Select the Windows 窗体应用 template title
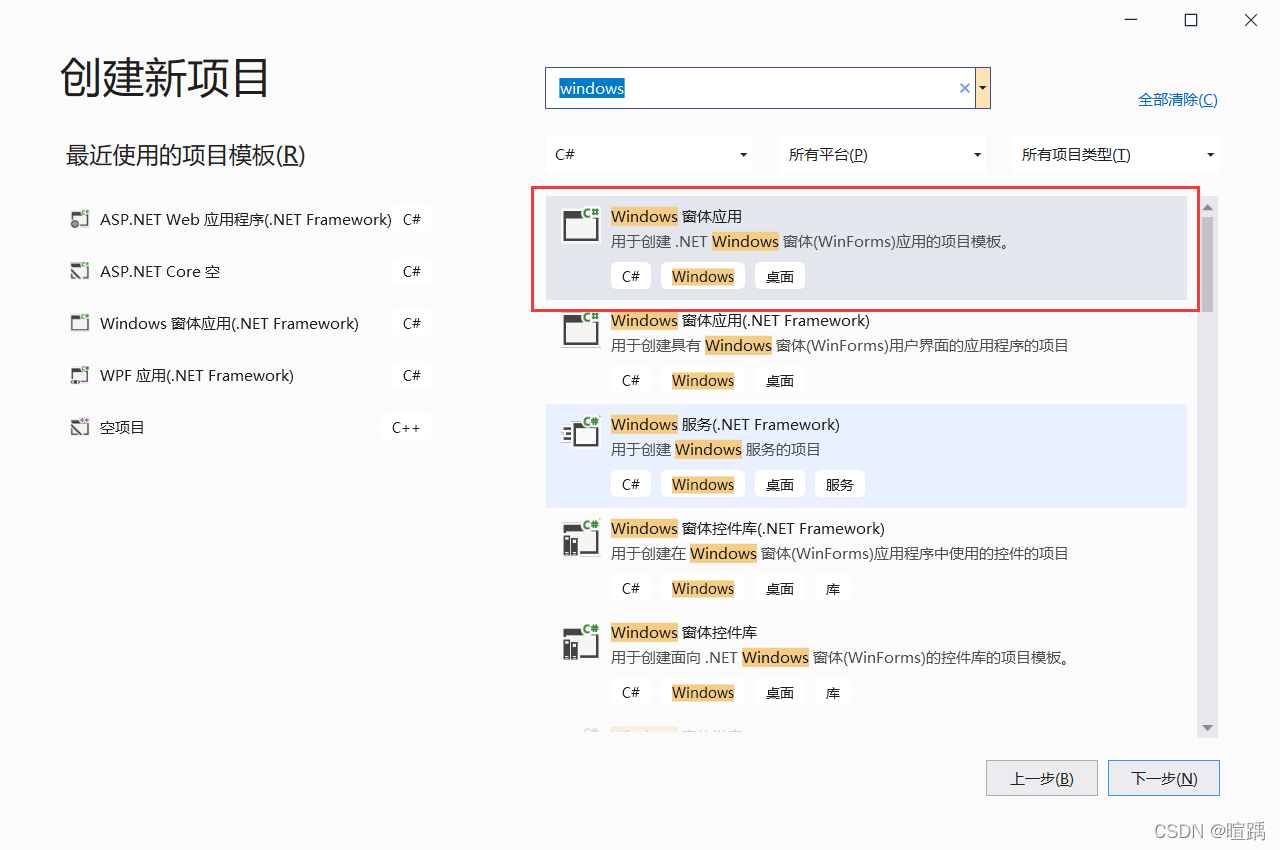The image size is (1280, 850). pos(676,216)
